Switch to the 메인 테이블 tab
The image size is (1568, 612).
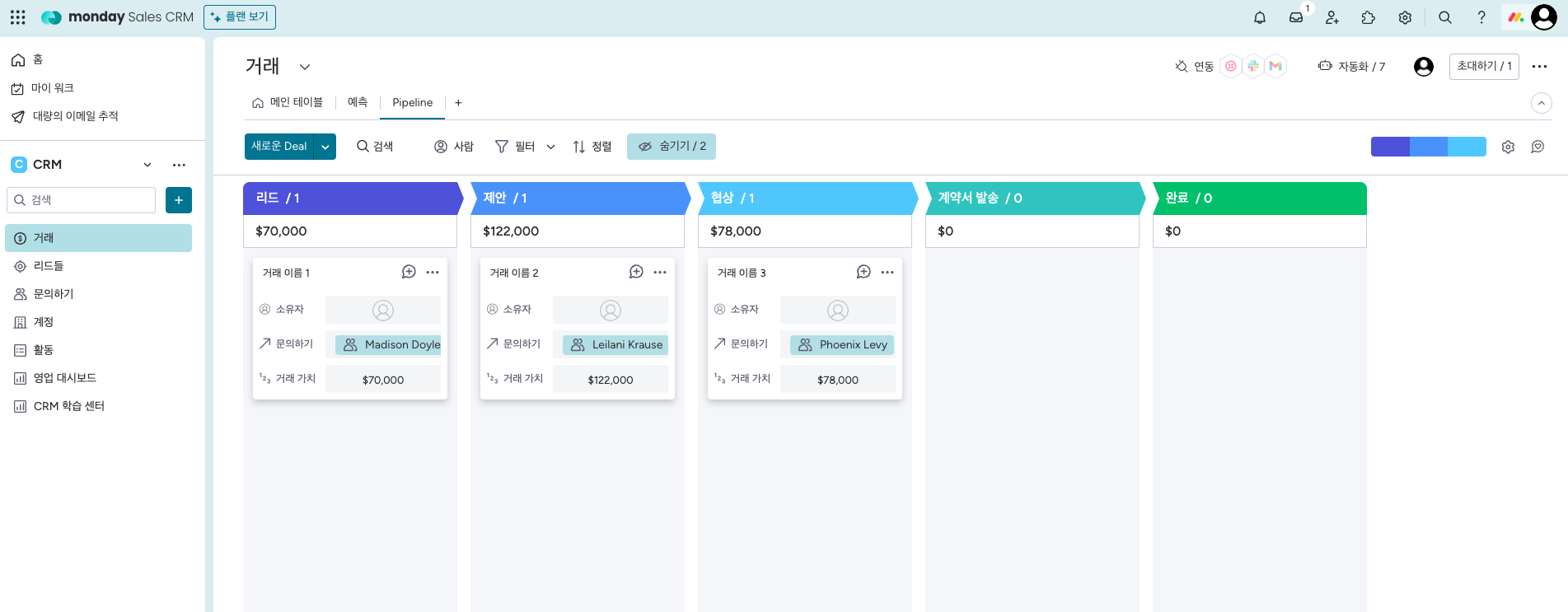288,103
